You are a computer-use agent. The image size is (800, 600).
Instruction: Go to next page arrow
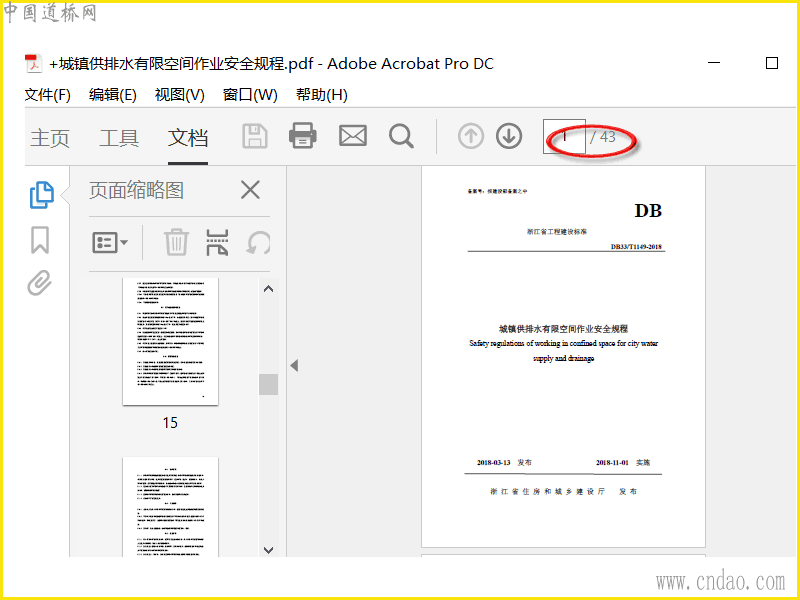click(x=509, y=136)
